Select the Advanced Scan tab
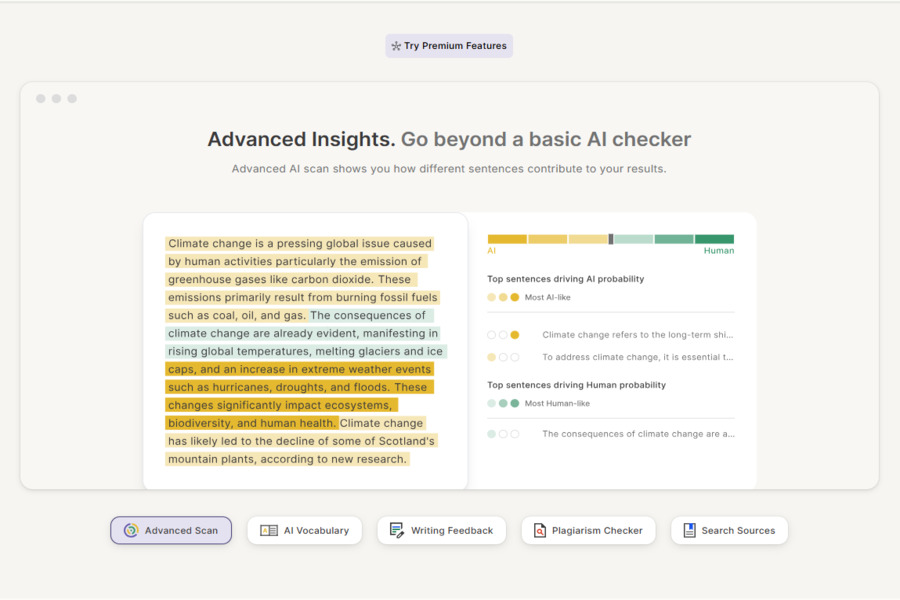This screenshot has width=900, height=600. 171,531
